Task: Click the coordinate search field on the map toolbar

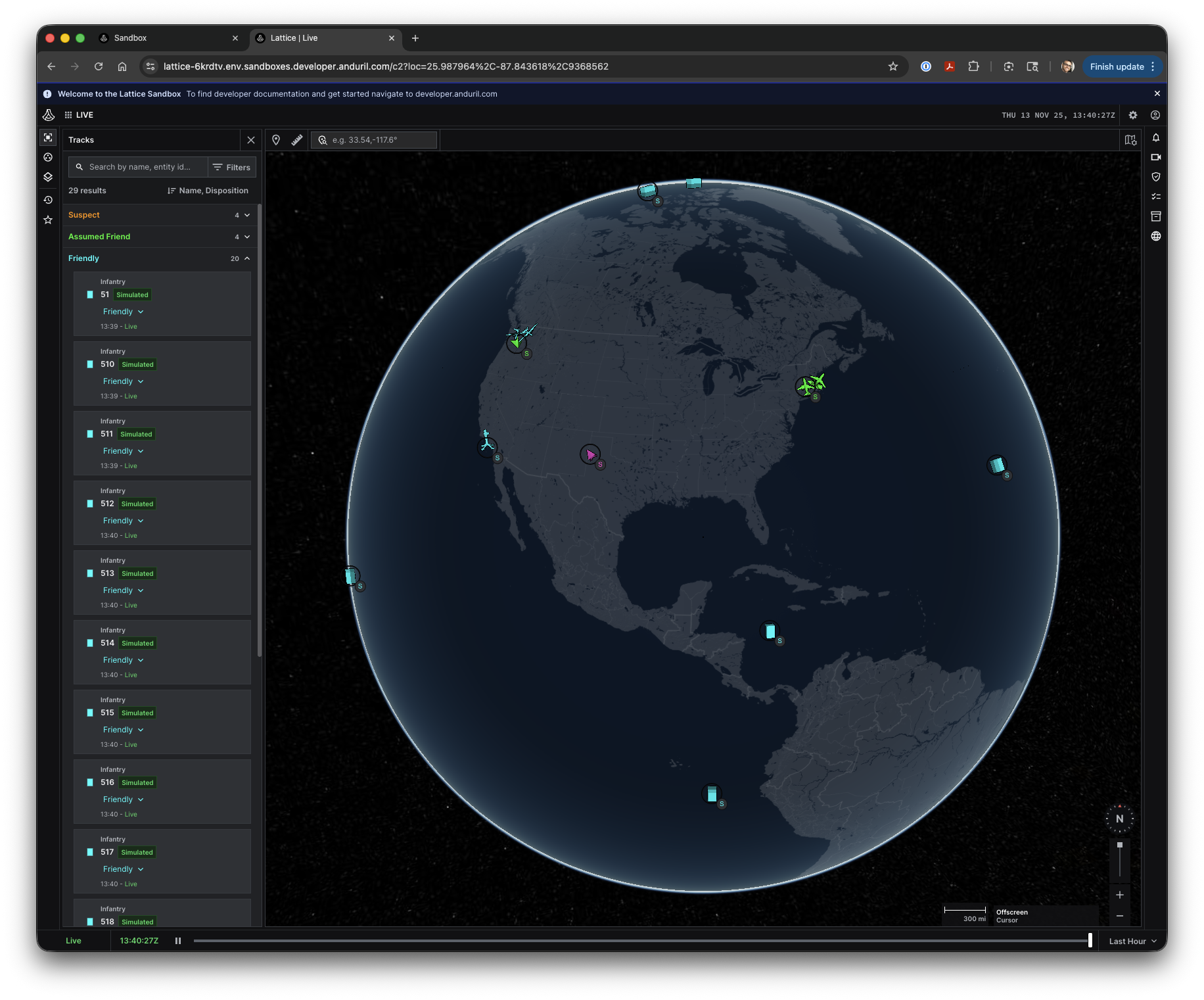Action: 373,140
